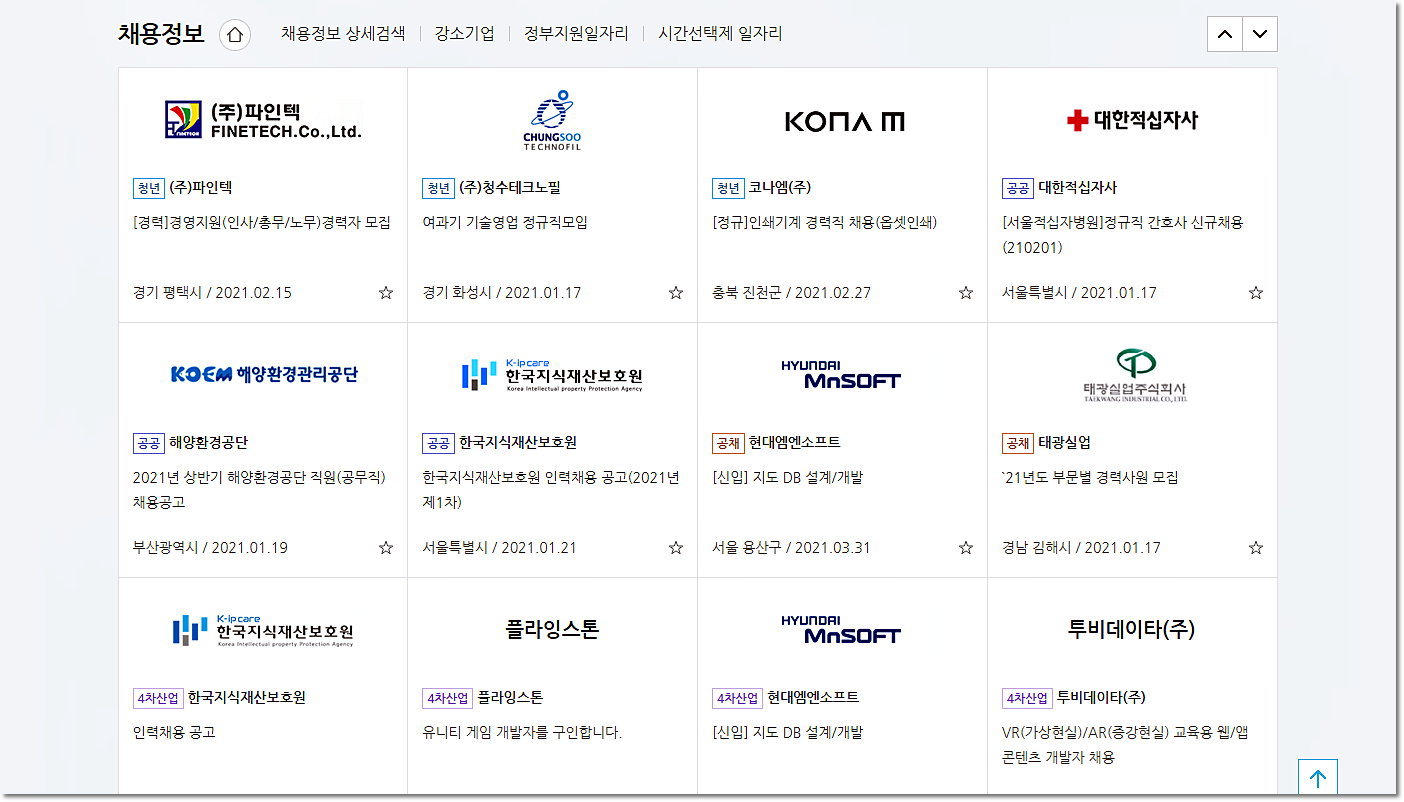The image size is (1404, 802).
Task: Click 한국지식재산보호원 logo in 4차산업 card
Action: click(263, 630)
